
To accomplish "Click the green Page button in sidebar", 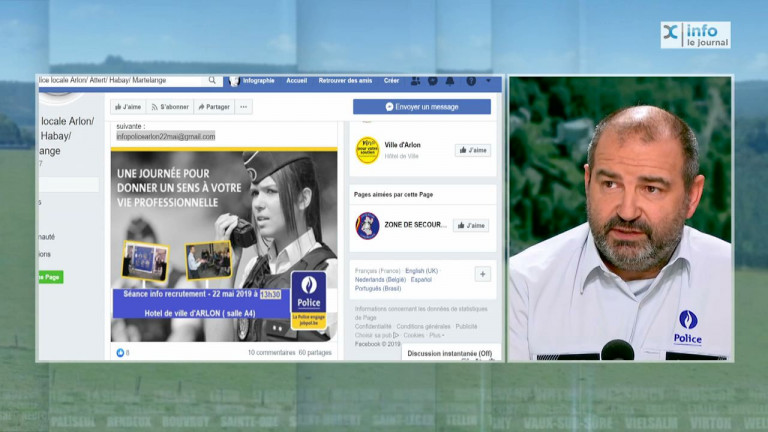I will click(x=50, y=277).
